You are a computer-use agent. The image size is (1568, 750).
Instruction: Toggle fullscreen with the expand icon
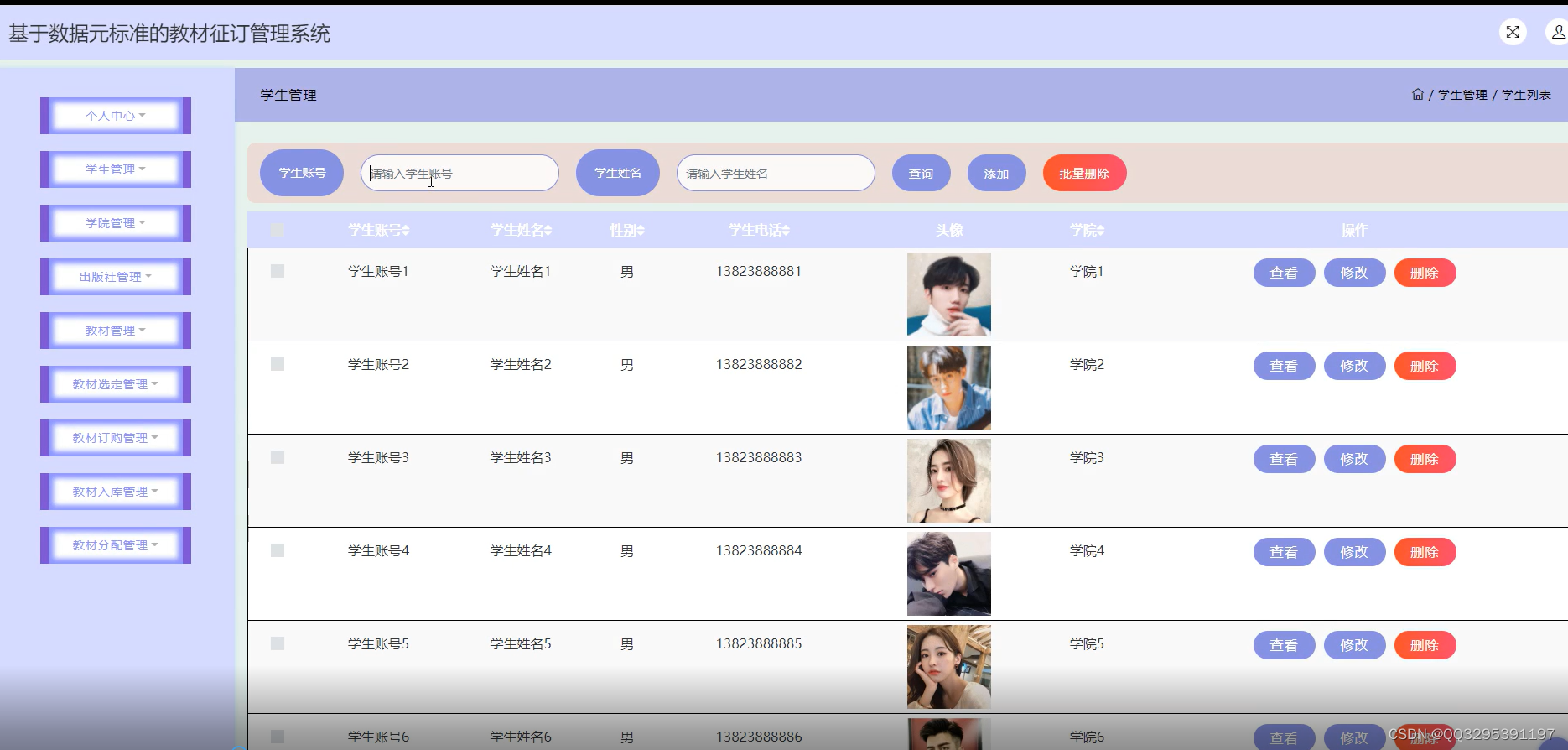pos(1513,32)
